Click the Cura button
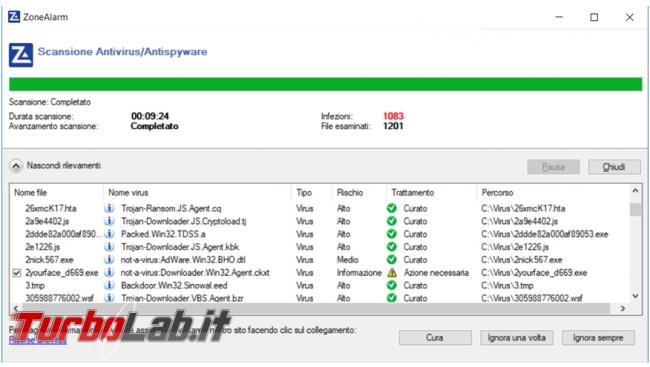Screen dimensions: 650x367 [435, 338]
